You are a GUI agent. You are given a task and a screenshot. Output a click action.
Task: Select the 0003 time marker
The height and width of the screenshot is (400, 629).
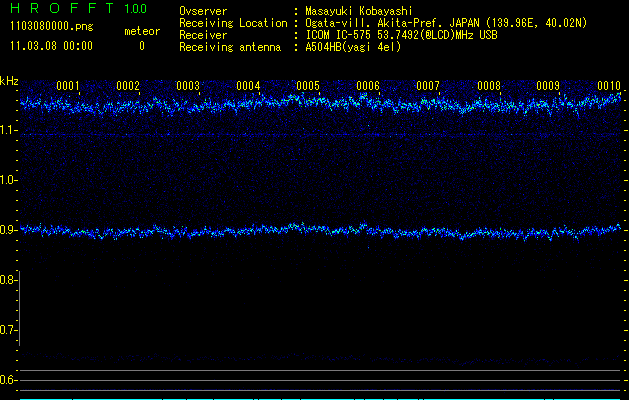pyautogui.click(x=188, y=86)
